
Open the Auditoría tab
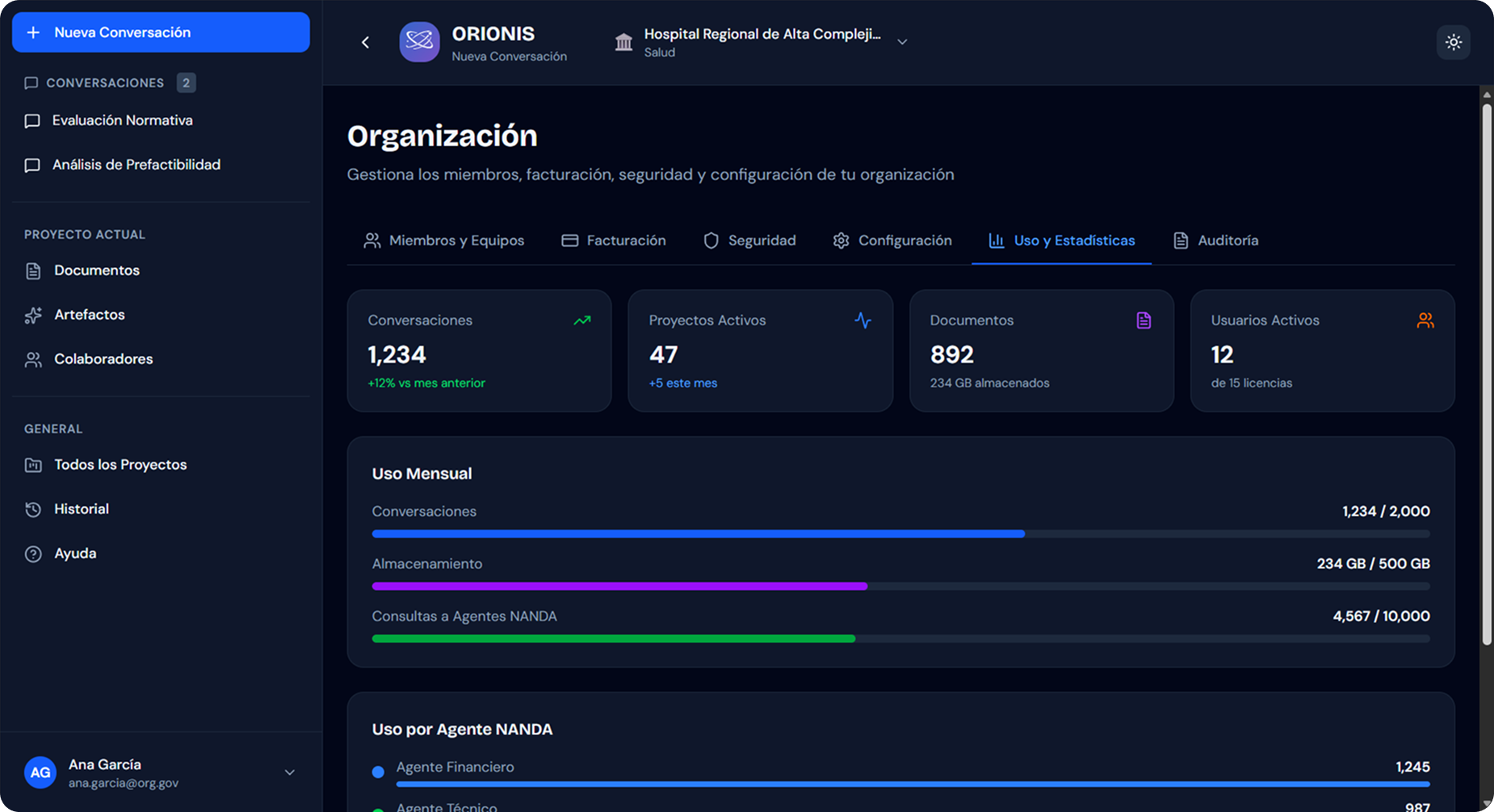click(1215, 241)
